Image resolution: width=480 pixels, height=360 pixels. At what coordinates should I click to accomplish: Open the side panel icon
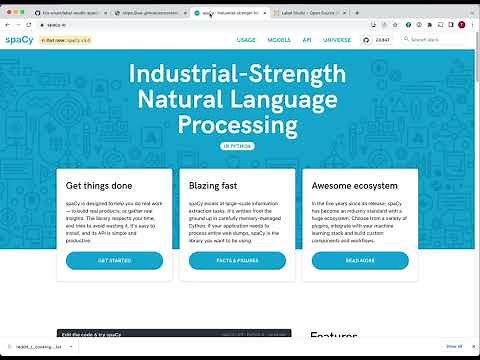point(451,25)
